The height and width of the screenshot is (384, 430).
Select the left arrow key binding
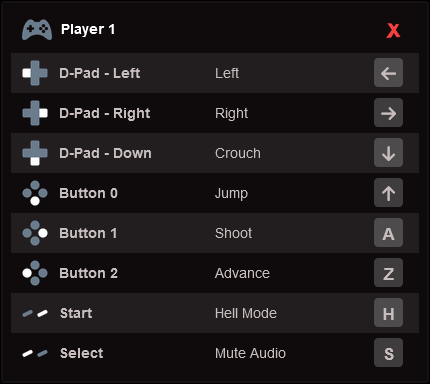coord(388,73)
